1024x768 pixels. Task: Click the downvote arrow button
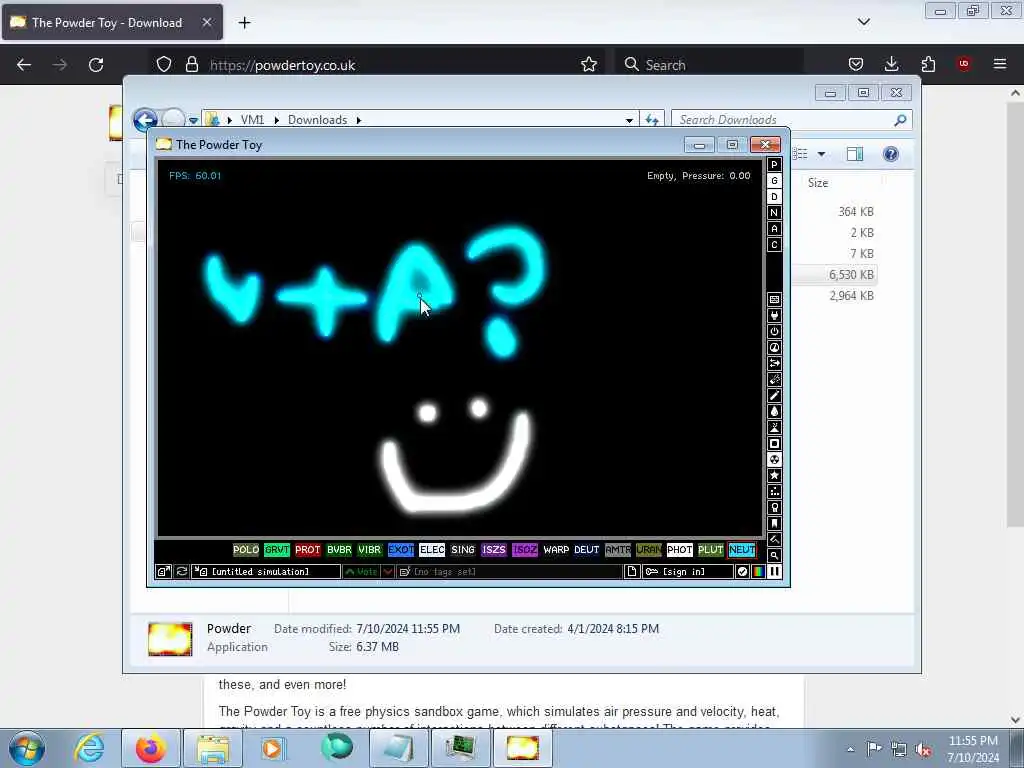point(388,571)
